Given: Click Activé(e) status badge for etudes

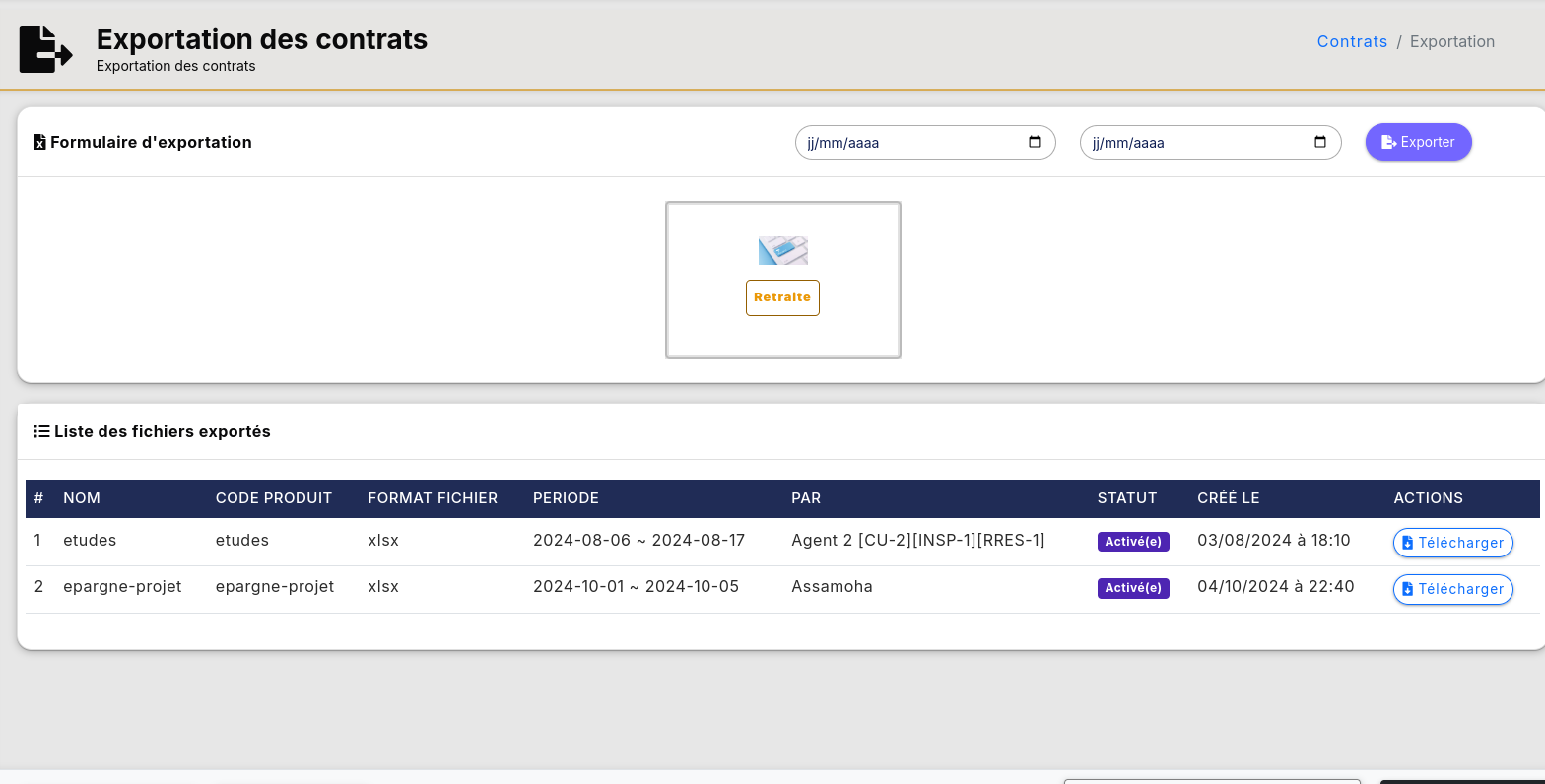Looking at the screenshot, I should (x=1133, y=542).
